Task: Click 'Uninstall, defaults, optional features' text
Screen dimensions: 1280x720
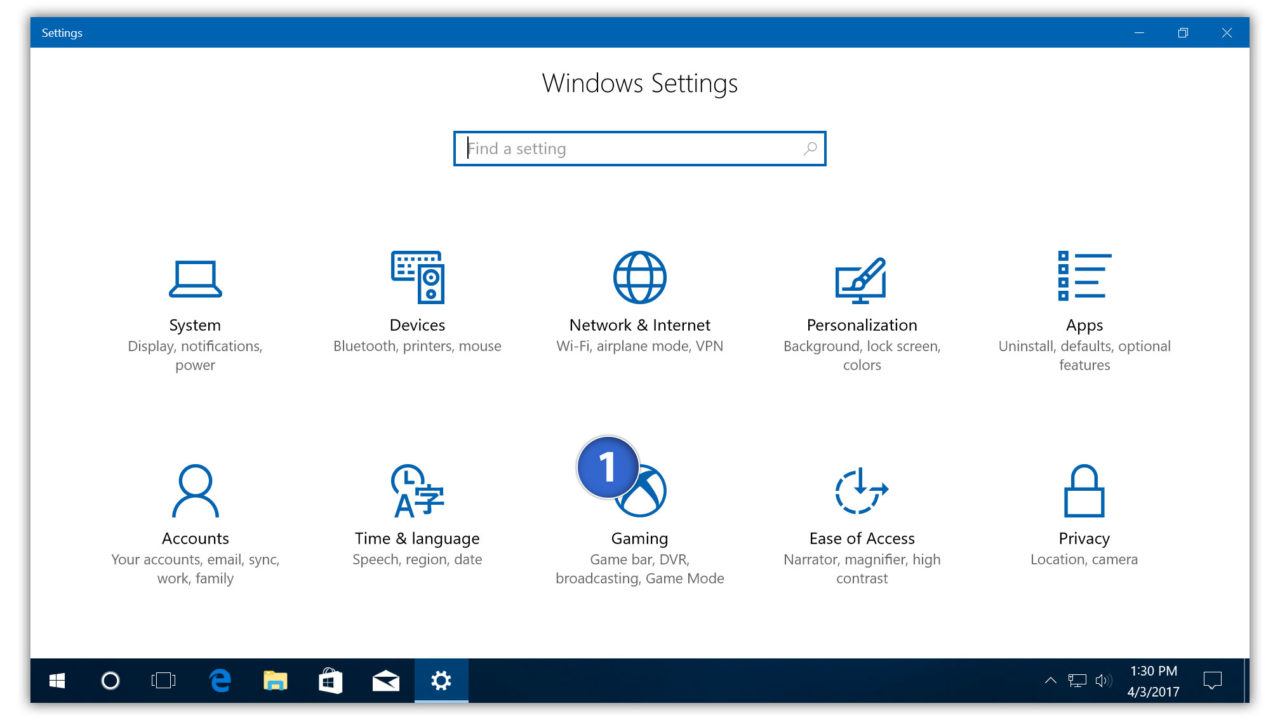Action: [x=1084, y=356]
